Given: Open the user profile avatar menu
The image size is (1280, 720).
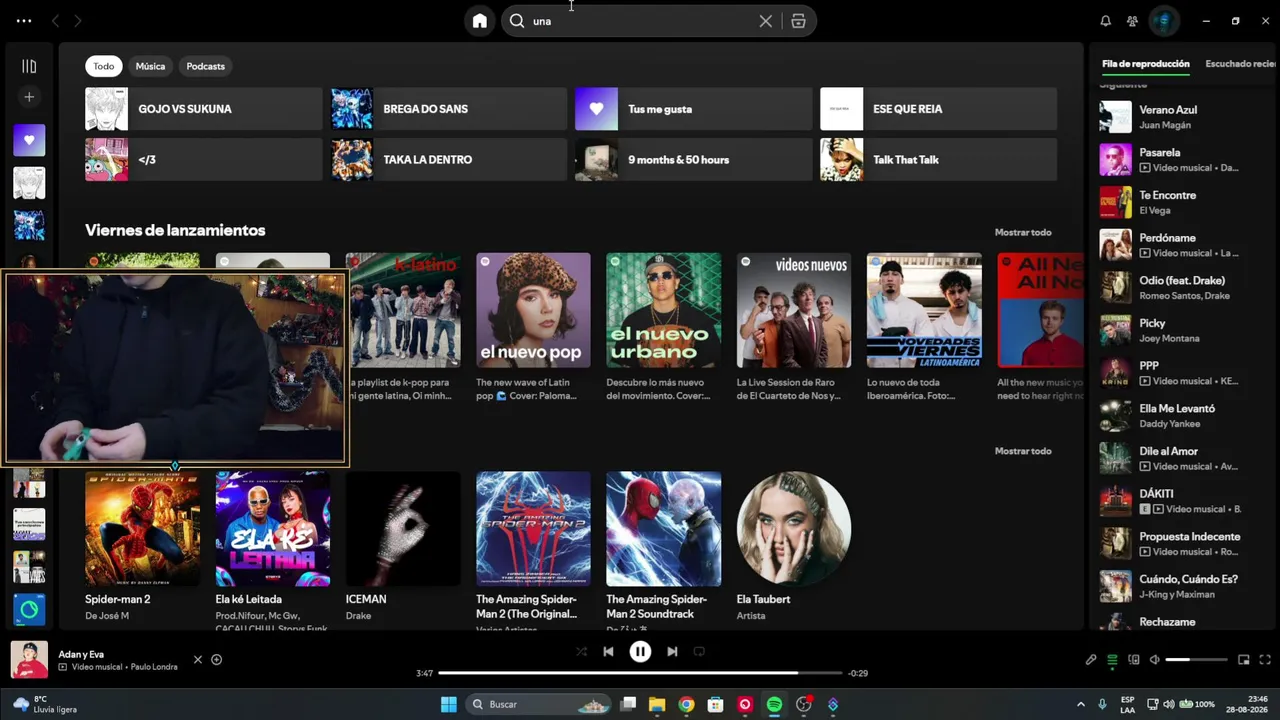Looking at the screenshot, I should click(1164, 21).
